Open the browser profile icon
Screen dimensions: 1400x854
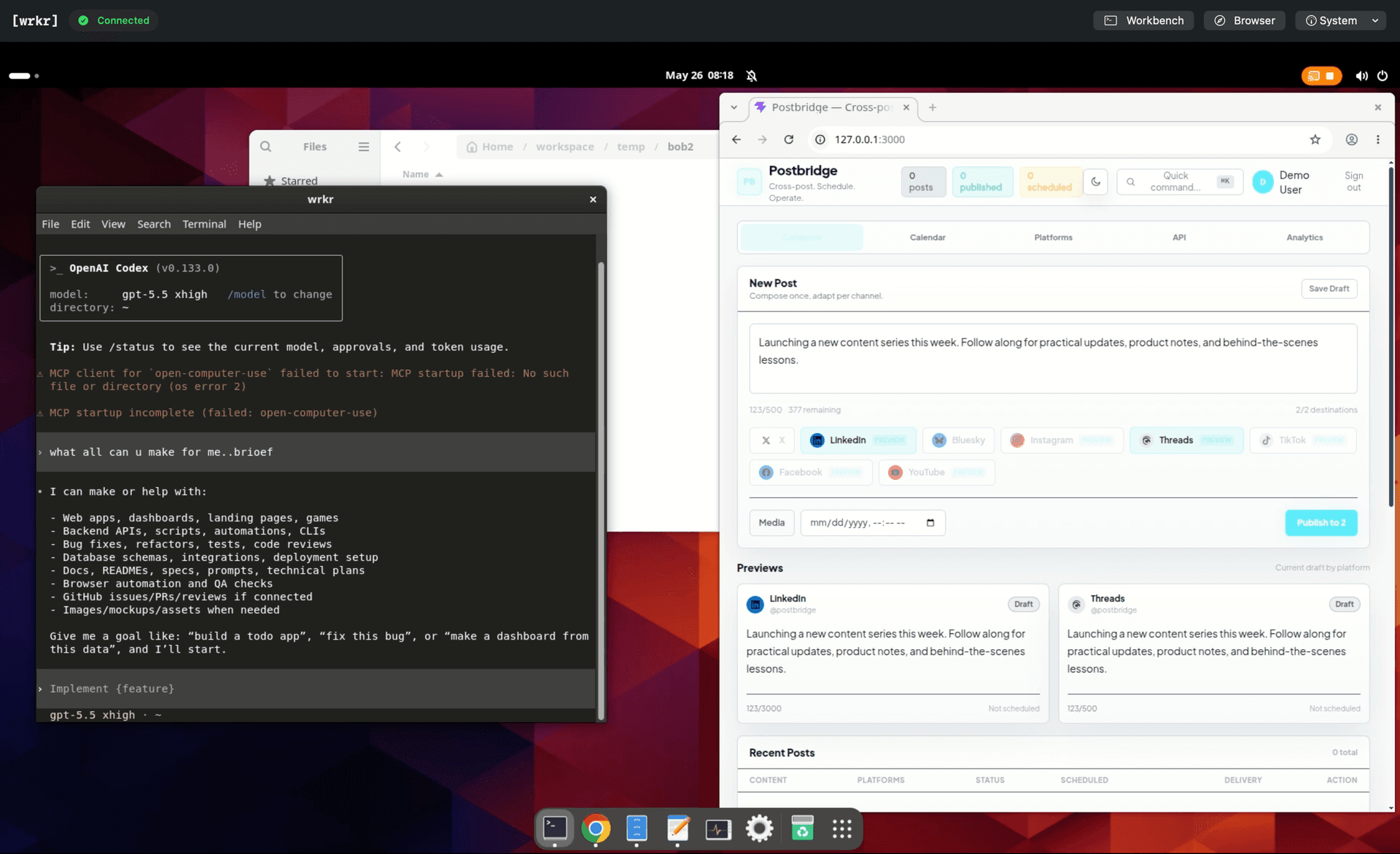coord(1352,139)
